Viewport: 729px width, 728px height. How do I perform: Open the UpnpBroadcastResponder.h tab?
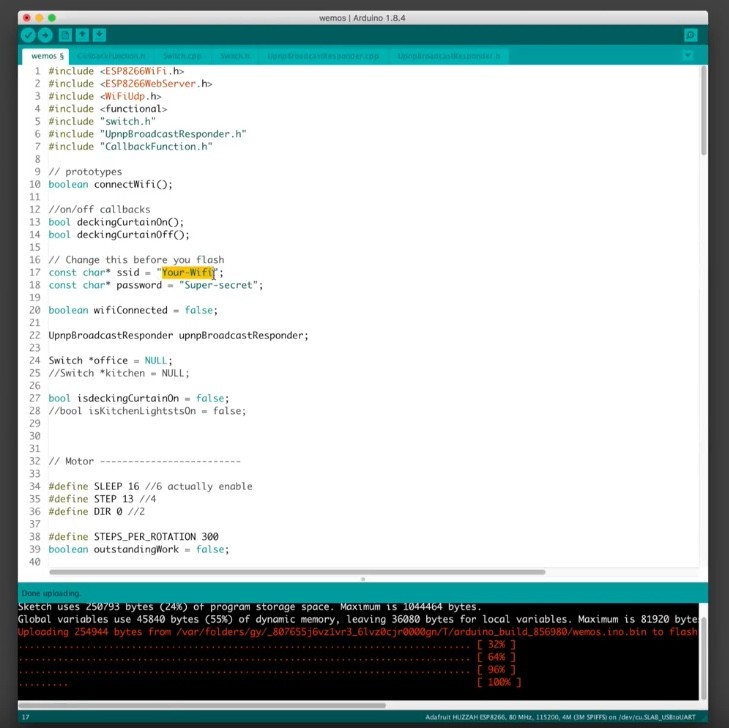click(x=447, y=56)
